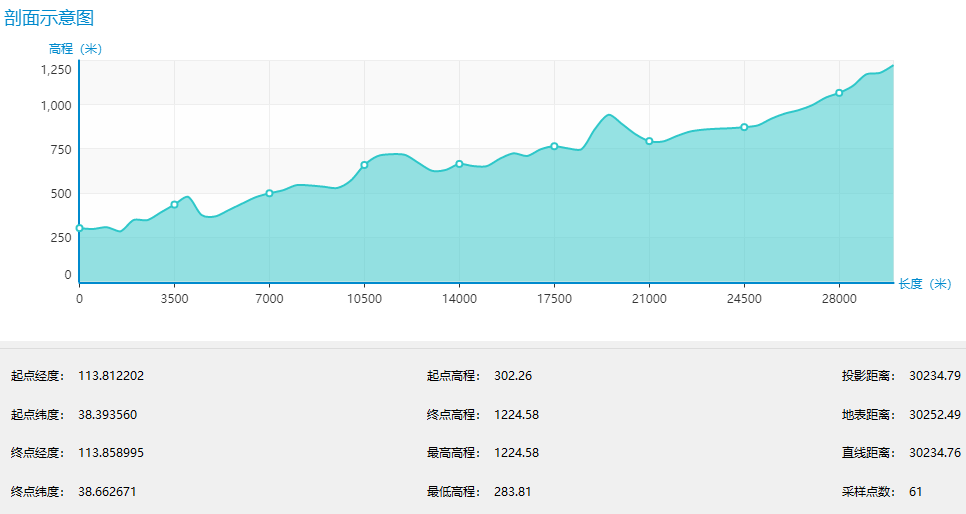
Task: Click the curve marker at 14000 meters
Action: pos(459,164)
